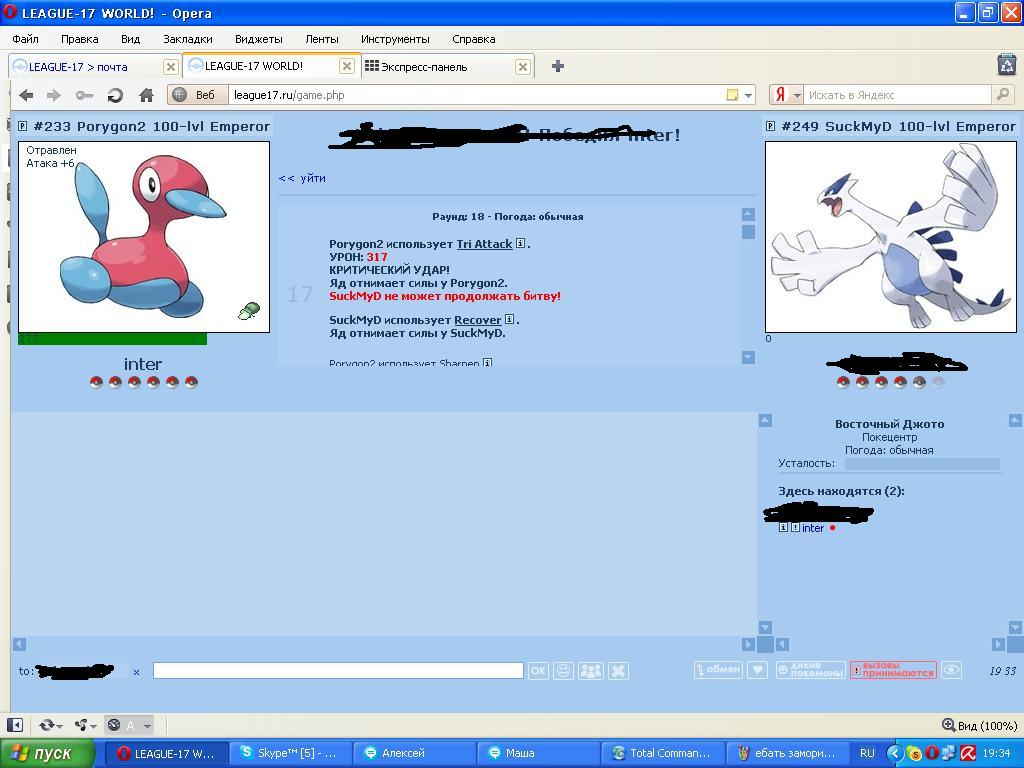Close the LEAGUE-17 WORLD! tab
1024x768 pixels.
tap(347, 66)
